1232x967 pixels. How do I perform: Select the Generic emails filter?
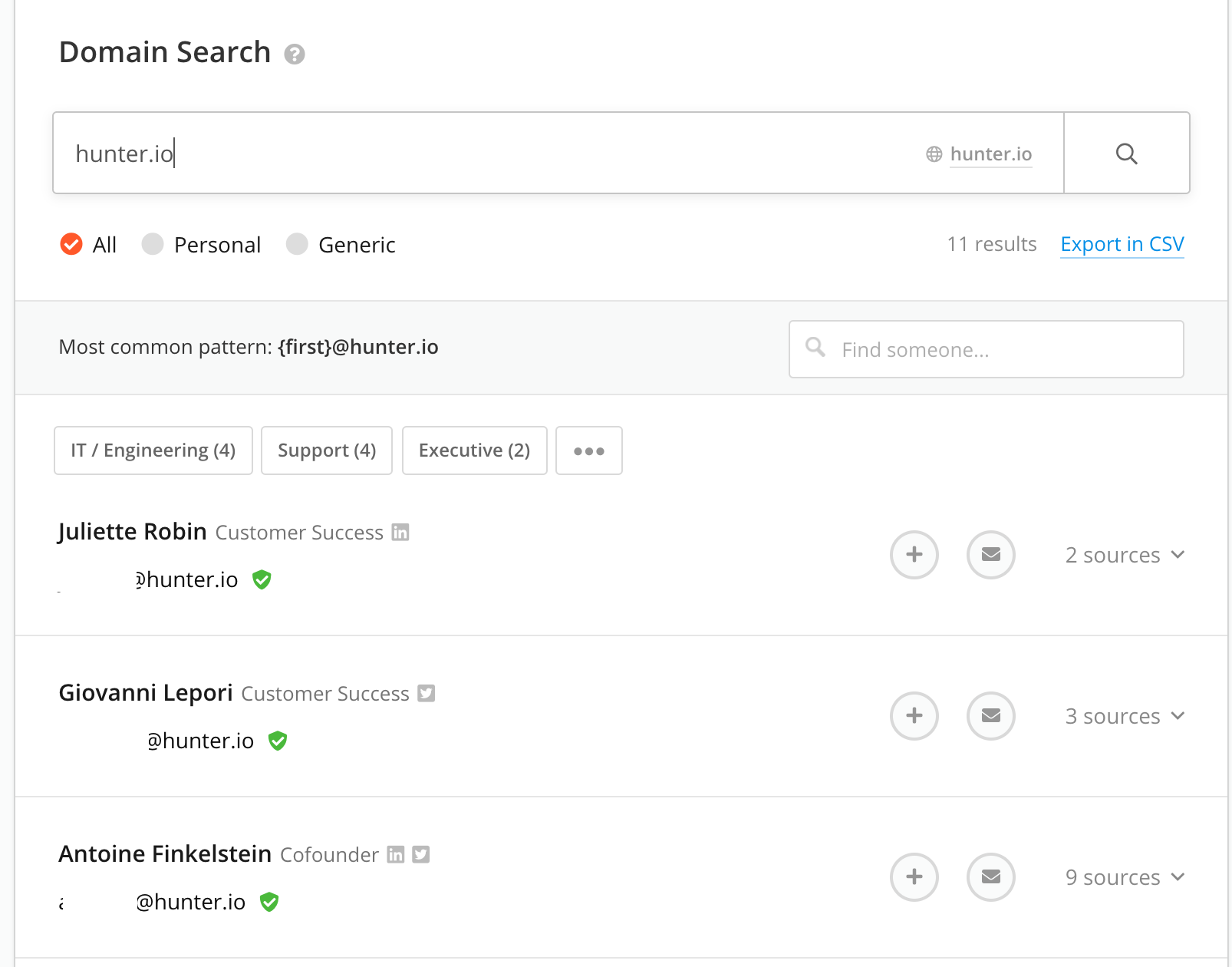click(x=297, y=244)
